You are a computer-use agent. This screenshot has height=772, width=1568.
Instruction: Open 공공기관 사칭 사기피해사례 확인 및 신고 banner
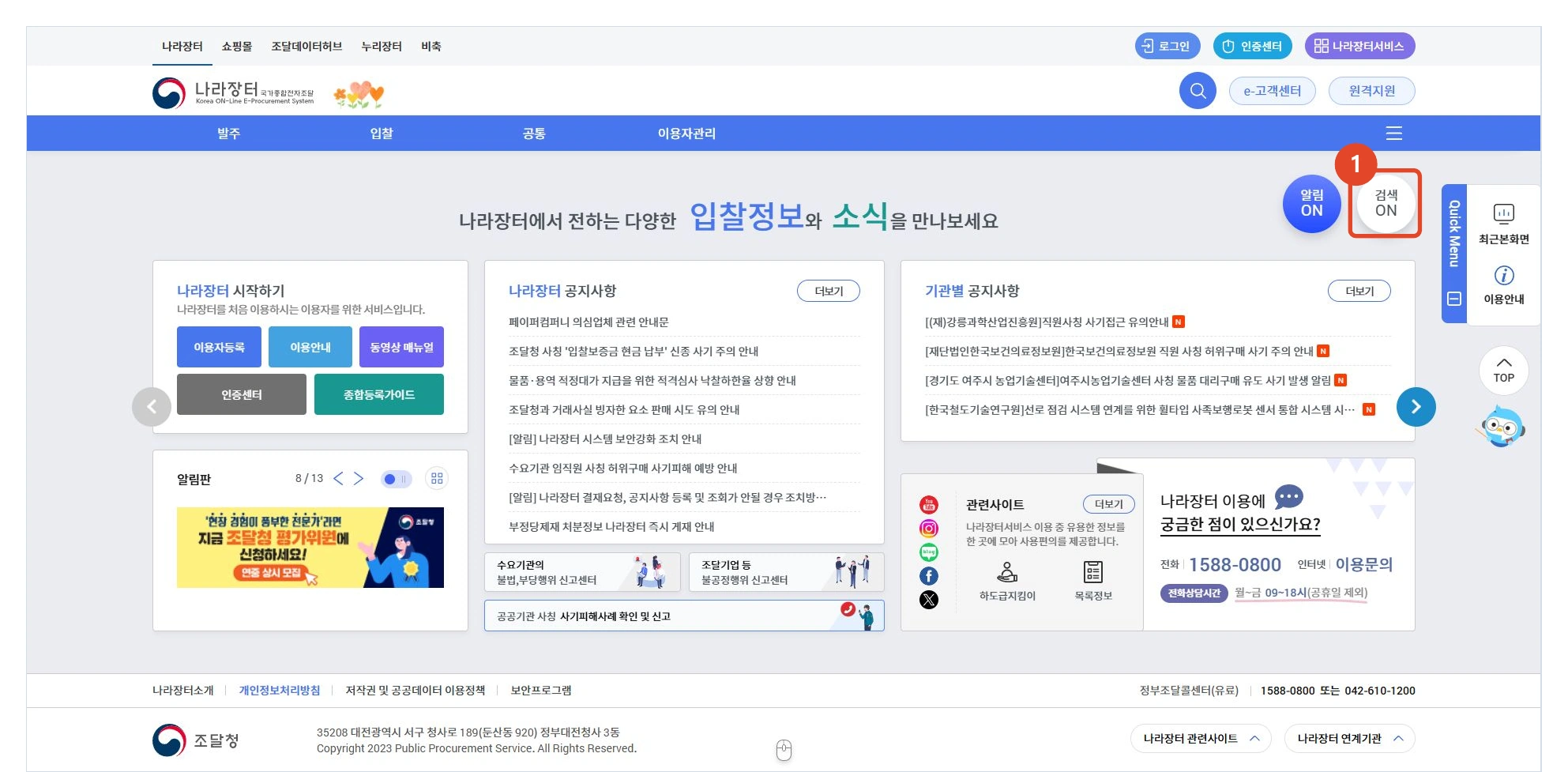(684, 616)
